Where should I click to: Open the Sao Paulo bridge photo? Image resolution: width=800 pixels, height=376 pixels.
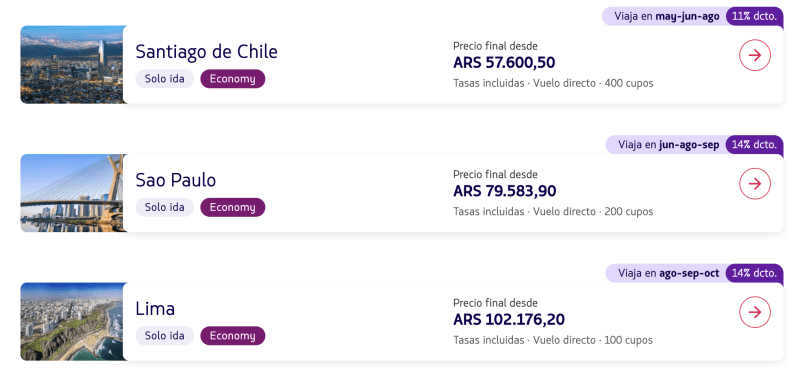(x=72, y=193)
